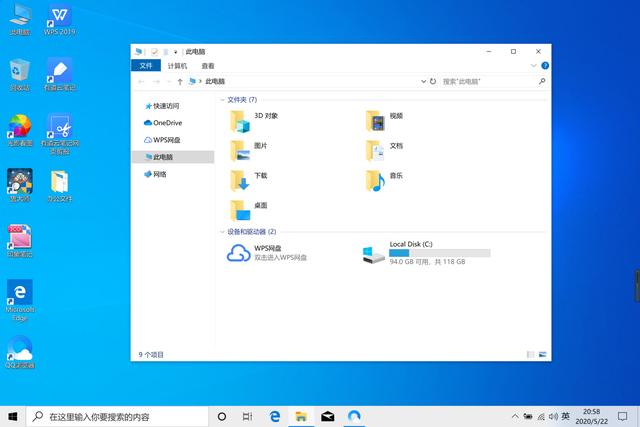Open the Mail app from taskbar

click(x=327, y=416)
